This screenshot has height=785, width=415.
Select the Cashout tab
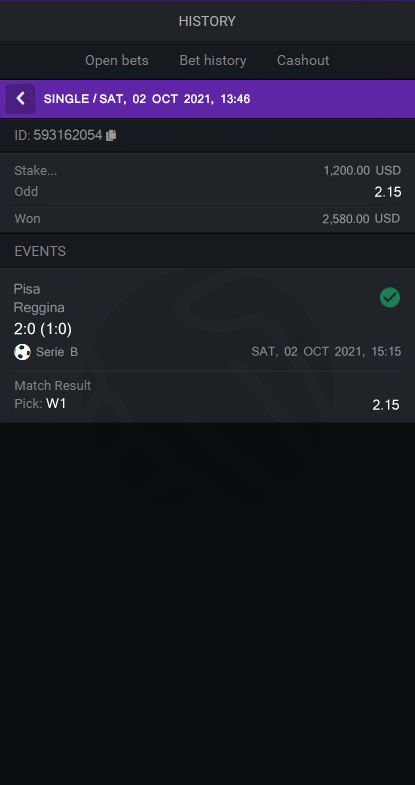click(303, 61)
